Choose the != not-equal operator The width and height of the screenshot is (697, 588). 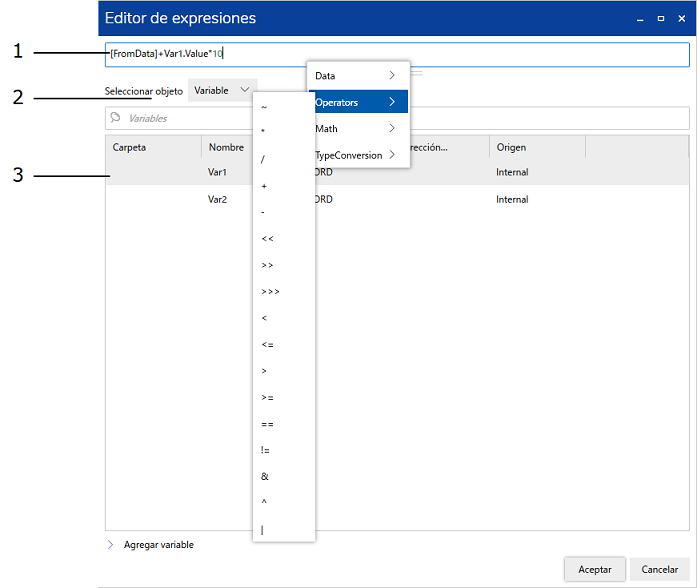coord(265,451)
